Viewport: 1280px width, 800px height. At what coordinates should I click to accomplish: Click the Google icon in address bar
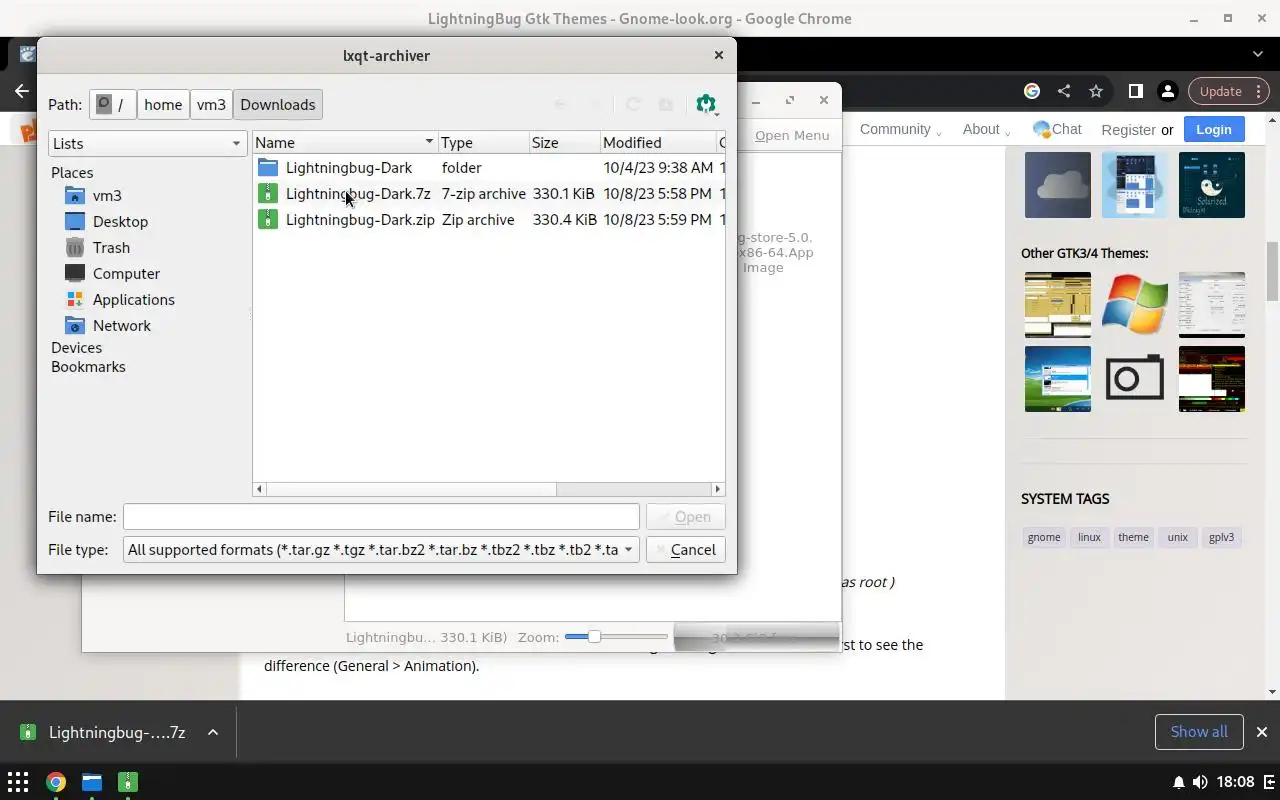pos(1031,91)
